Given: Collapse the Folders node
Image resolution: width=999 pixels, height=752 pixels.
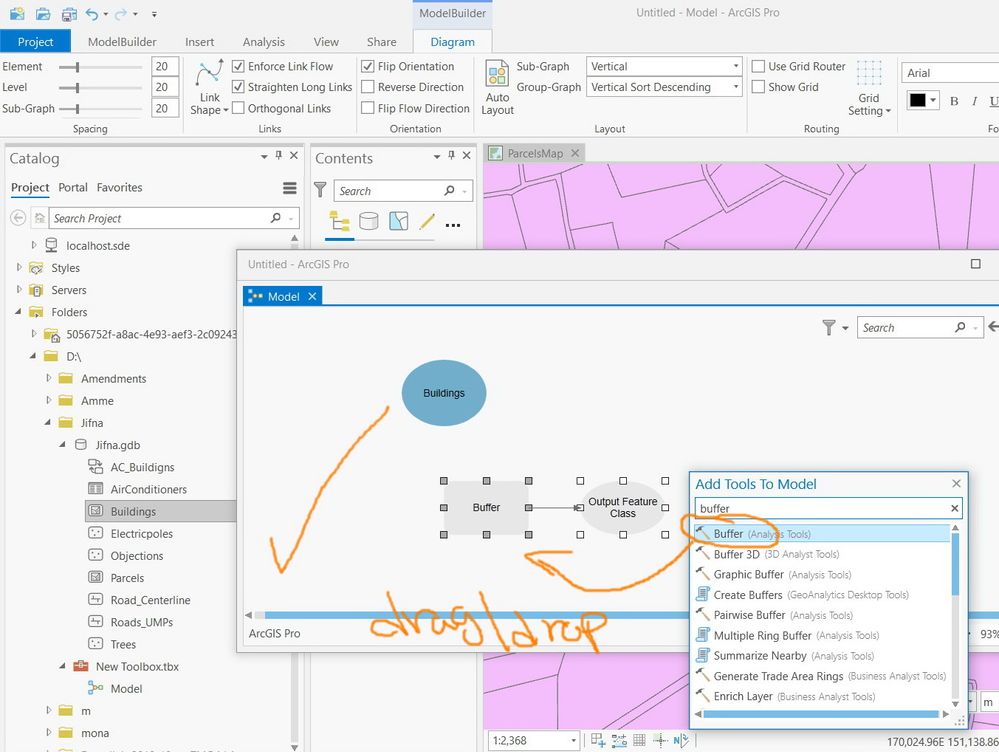Looking at the screenshot, I should [18, 312].
